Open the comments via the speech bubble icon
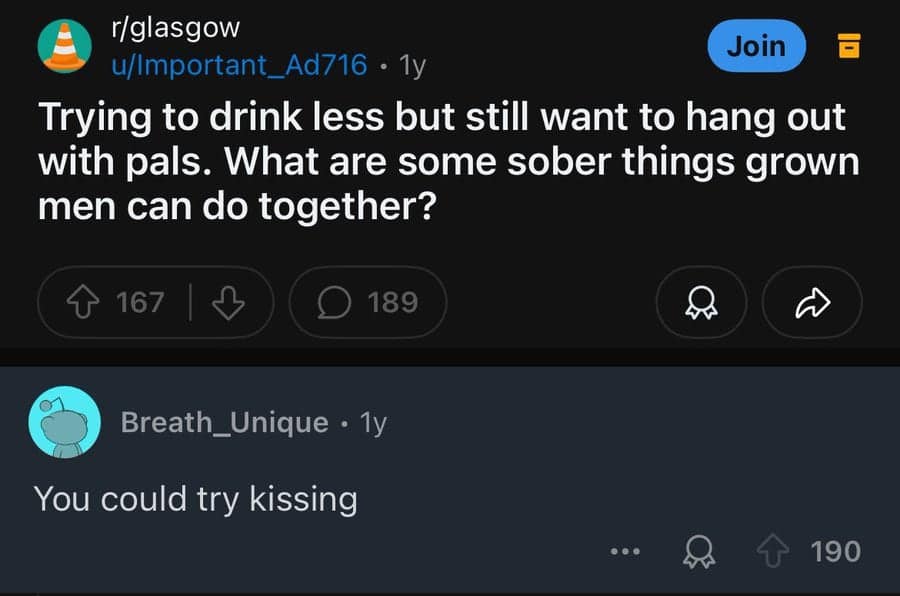The width and height of the screenshot is (900, 596). [x=335, y=302]
